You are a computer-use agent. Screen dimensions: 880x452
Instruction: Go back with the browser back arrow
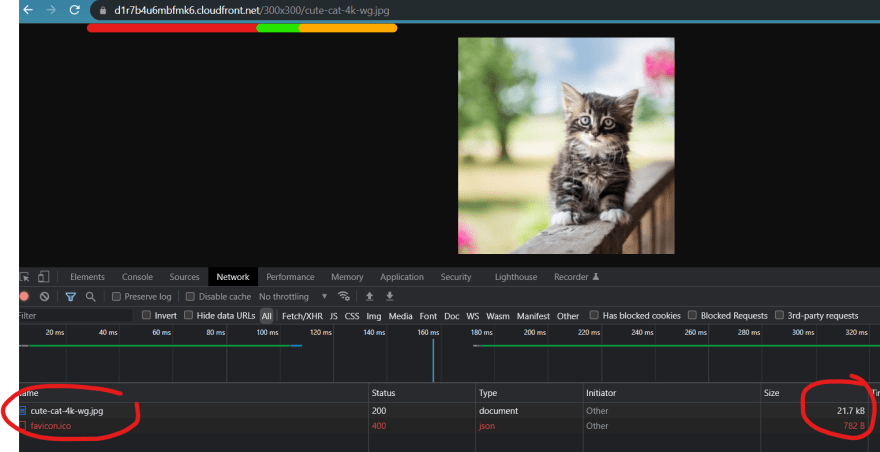coord(28,10)
